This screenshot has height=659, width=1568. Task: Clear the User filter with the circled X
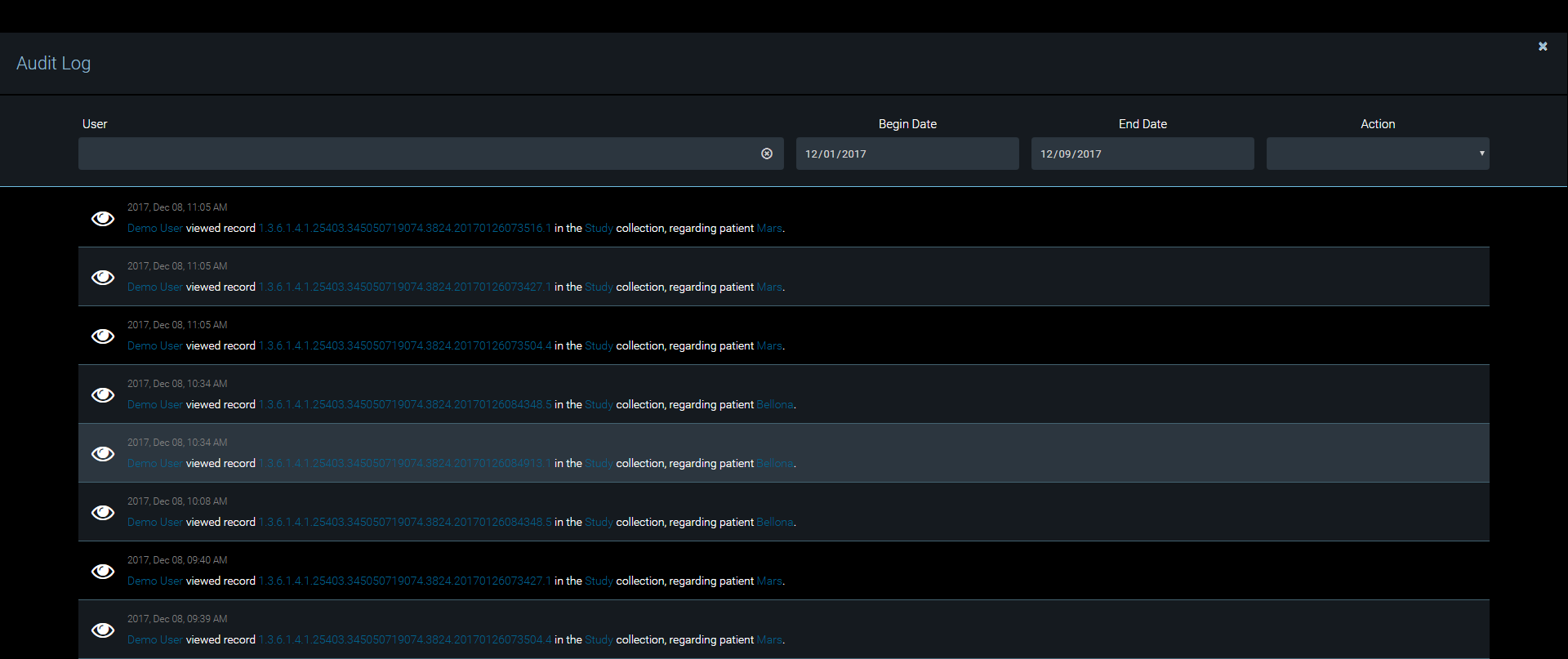coord(767,154)
